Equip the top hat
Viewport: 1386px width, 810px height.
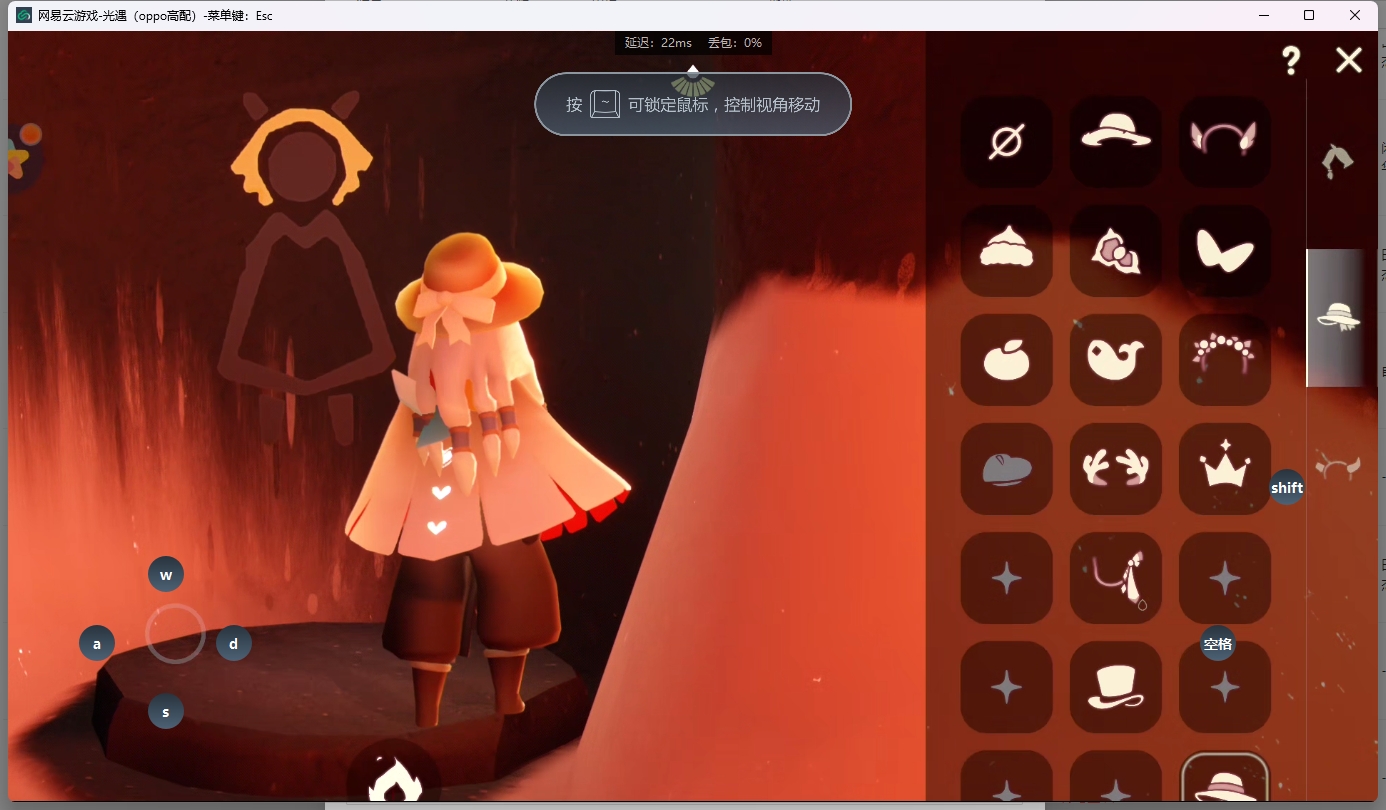pyautogui.click(x=1116, y=687)
